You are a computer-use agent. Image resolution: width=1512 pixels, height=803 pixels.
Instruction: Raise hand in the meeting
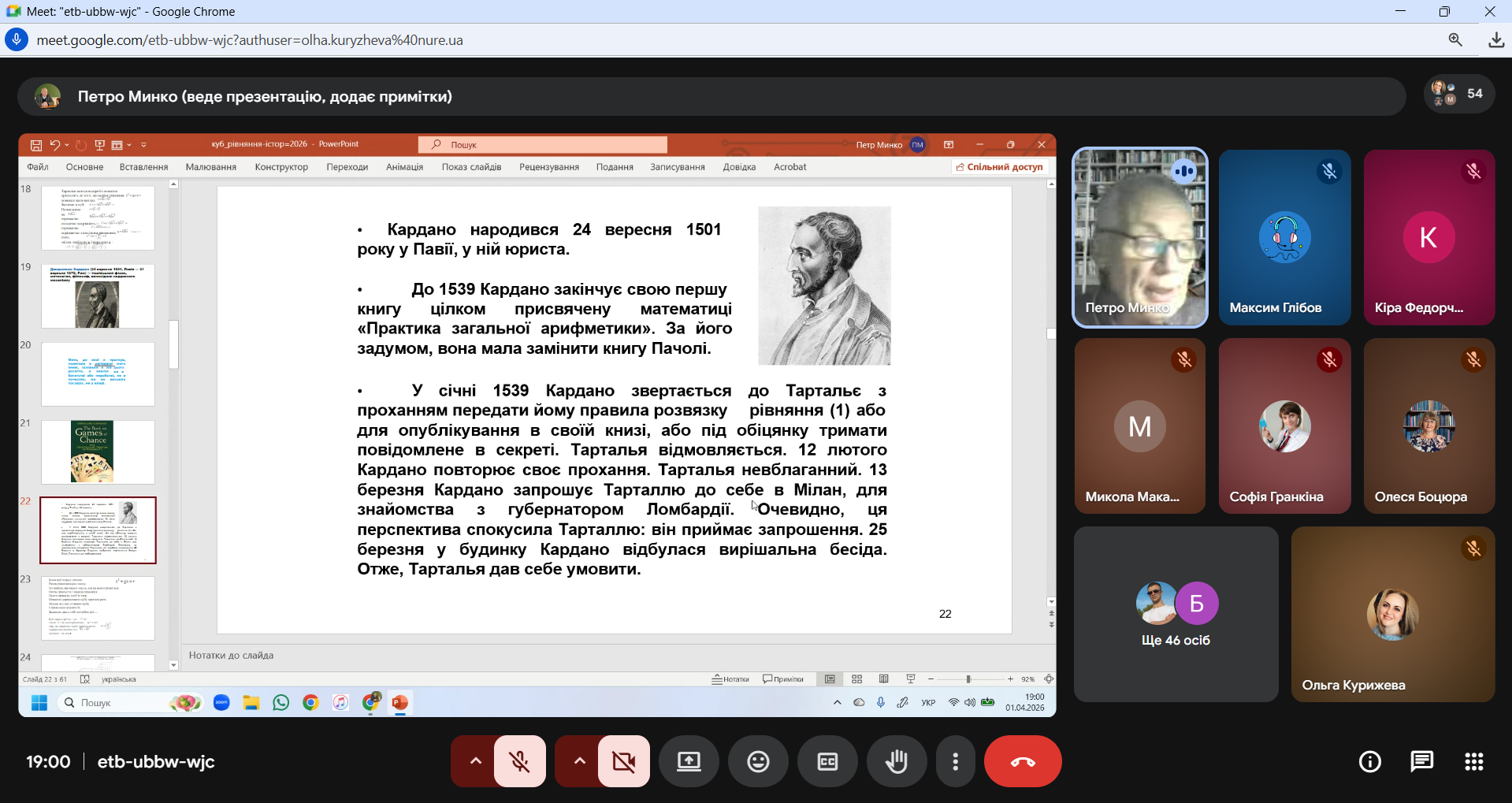pos(897,761)
